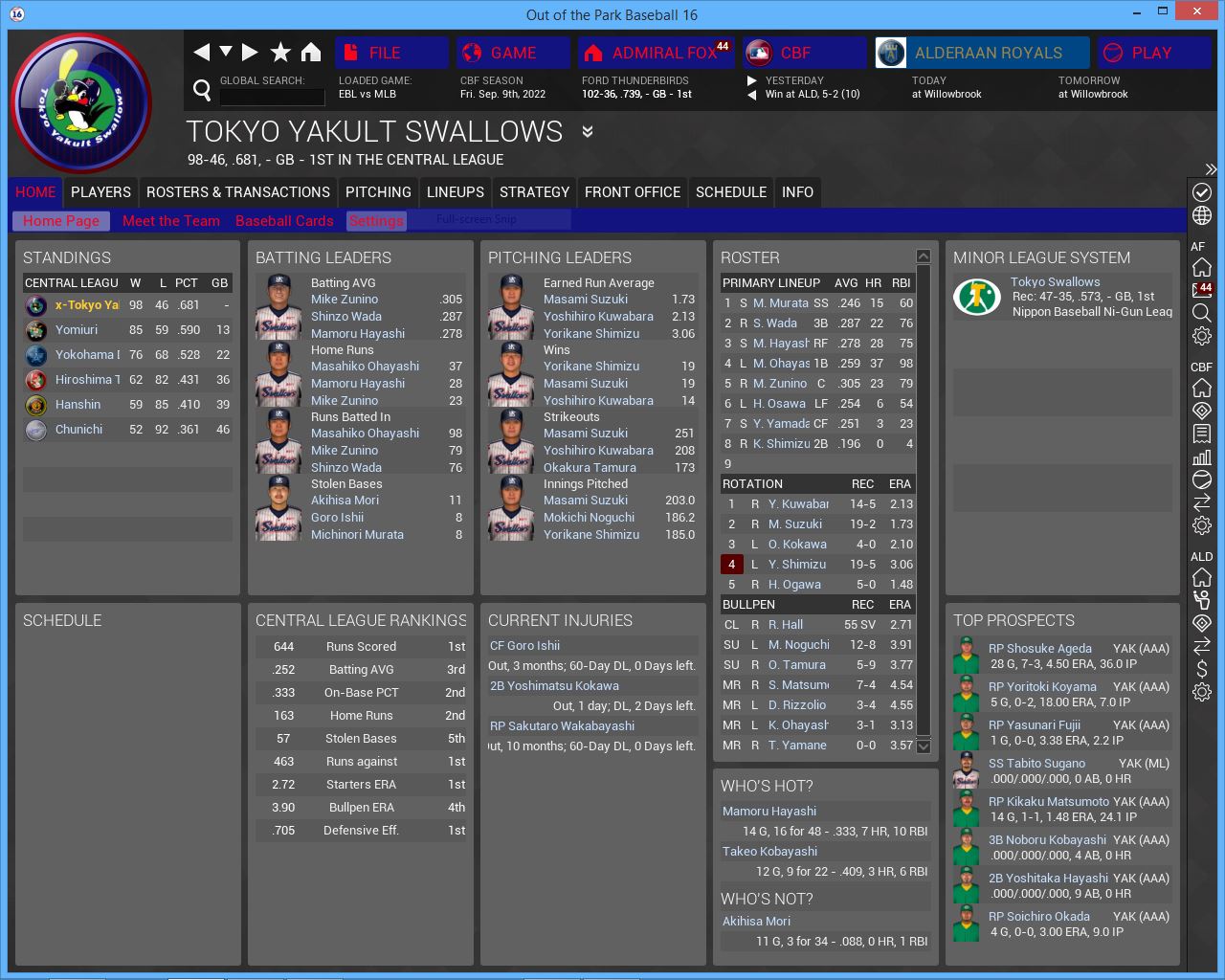Viewport: 1225px width, 980px height.
Task: Click the roster panel scroll up arrow
Action: coord(923,256)
